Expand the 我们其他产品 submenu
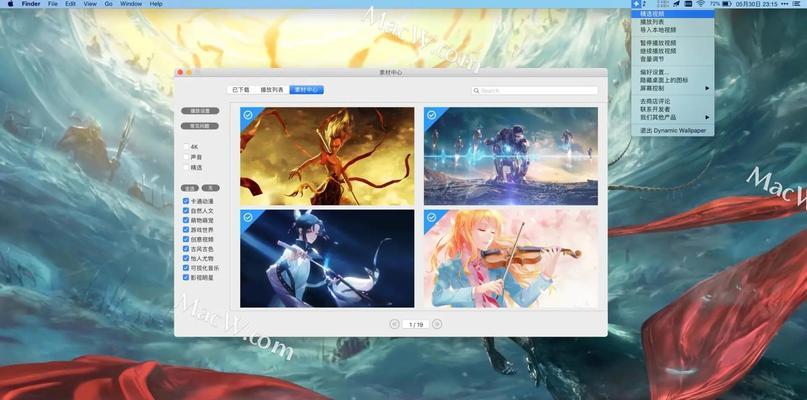The height and width of the screenshot is (400, 807). click(673, 117)
